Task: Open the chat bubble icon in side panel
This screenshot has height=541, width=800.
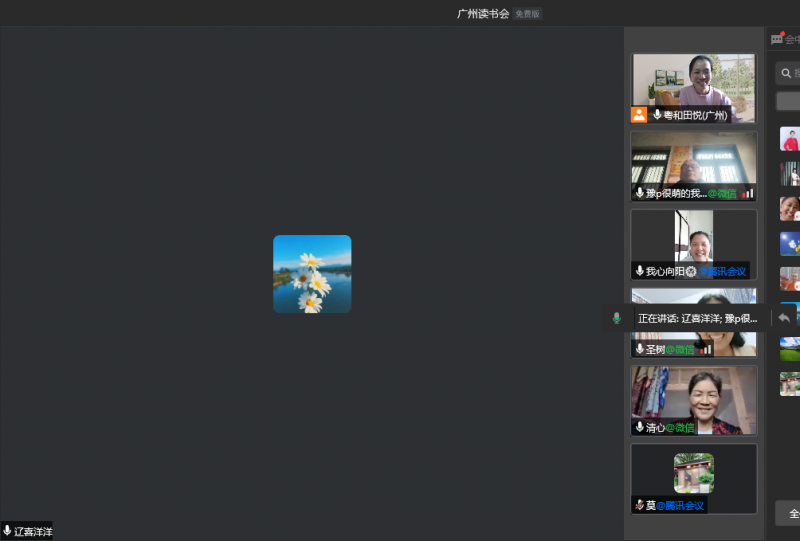Action: coord(777,39)
